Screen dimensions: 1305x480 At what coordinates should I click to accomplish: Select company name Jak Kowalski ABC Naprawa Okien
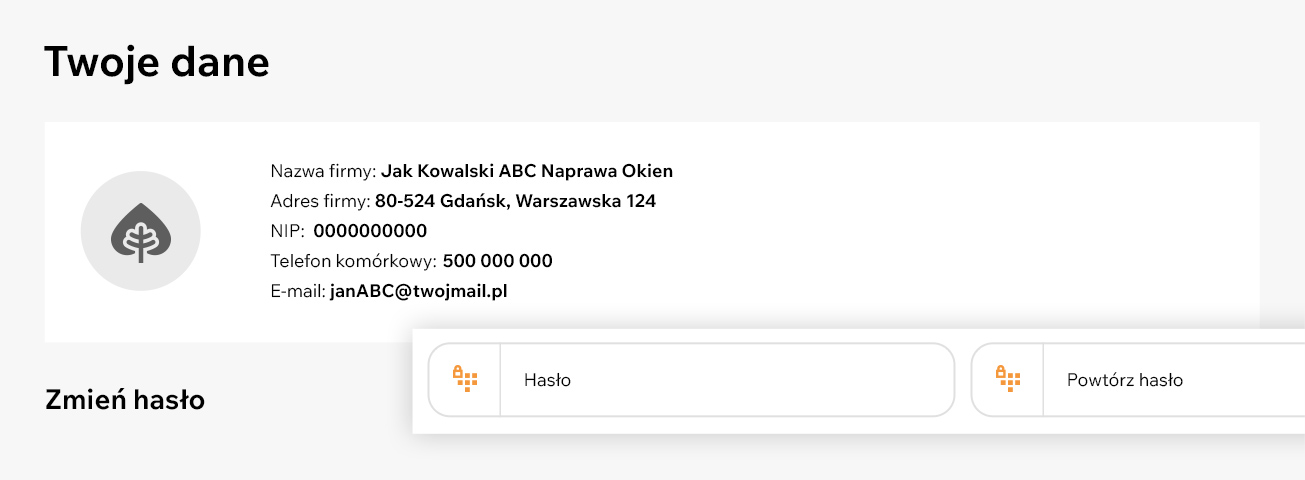tap(527, 171)
